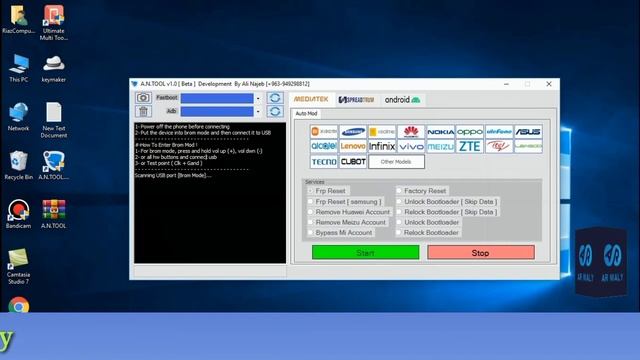Select the Factory Reset option

[421, 191]
